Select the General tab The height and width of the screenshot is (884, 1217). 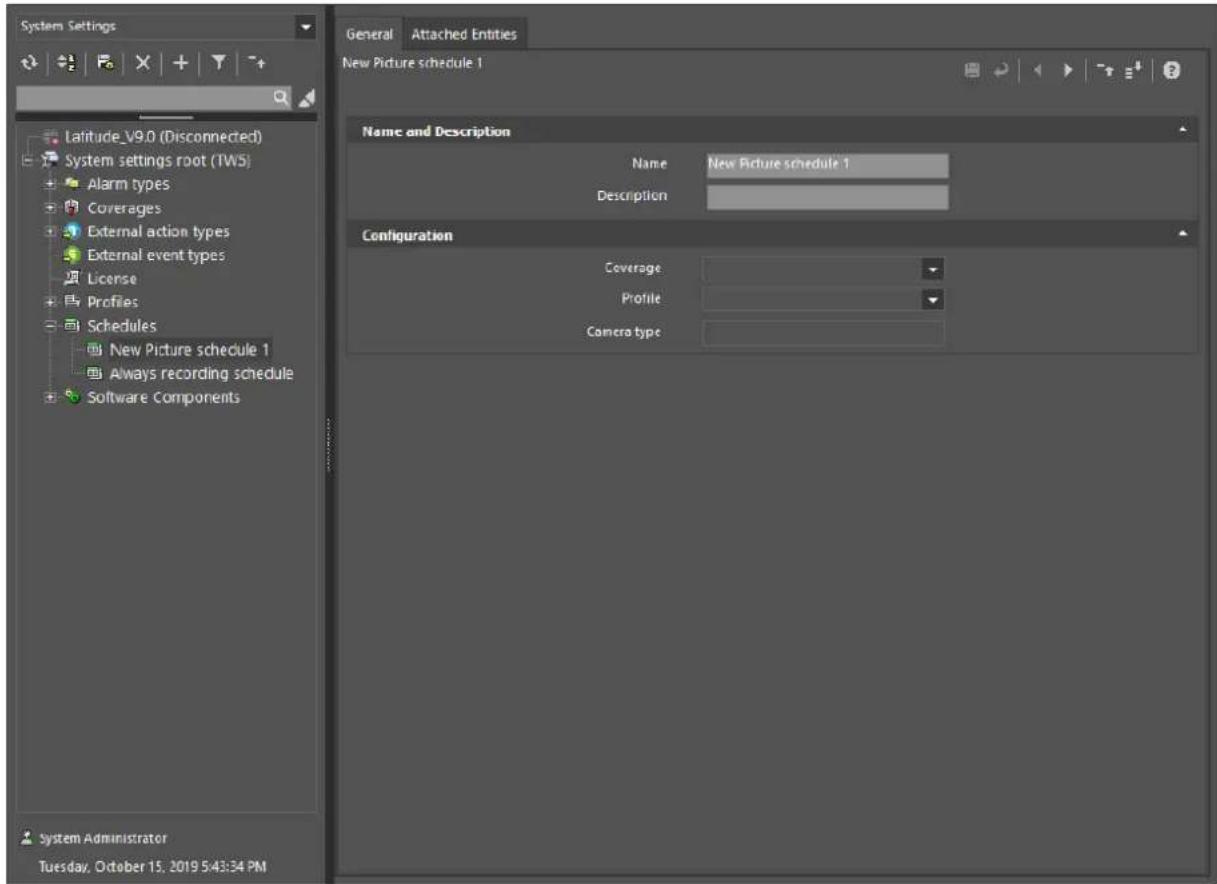click(370, 34)
